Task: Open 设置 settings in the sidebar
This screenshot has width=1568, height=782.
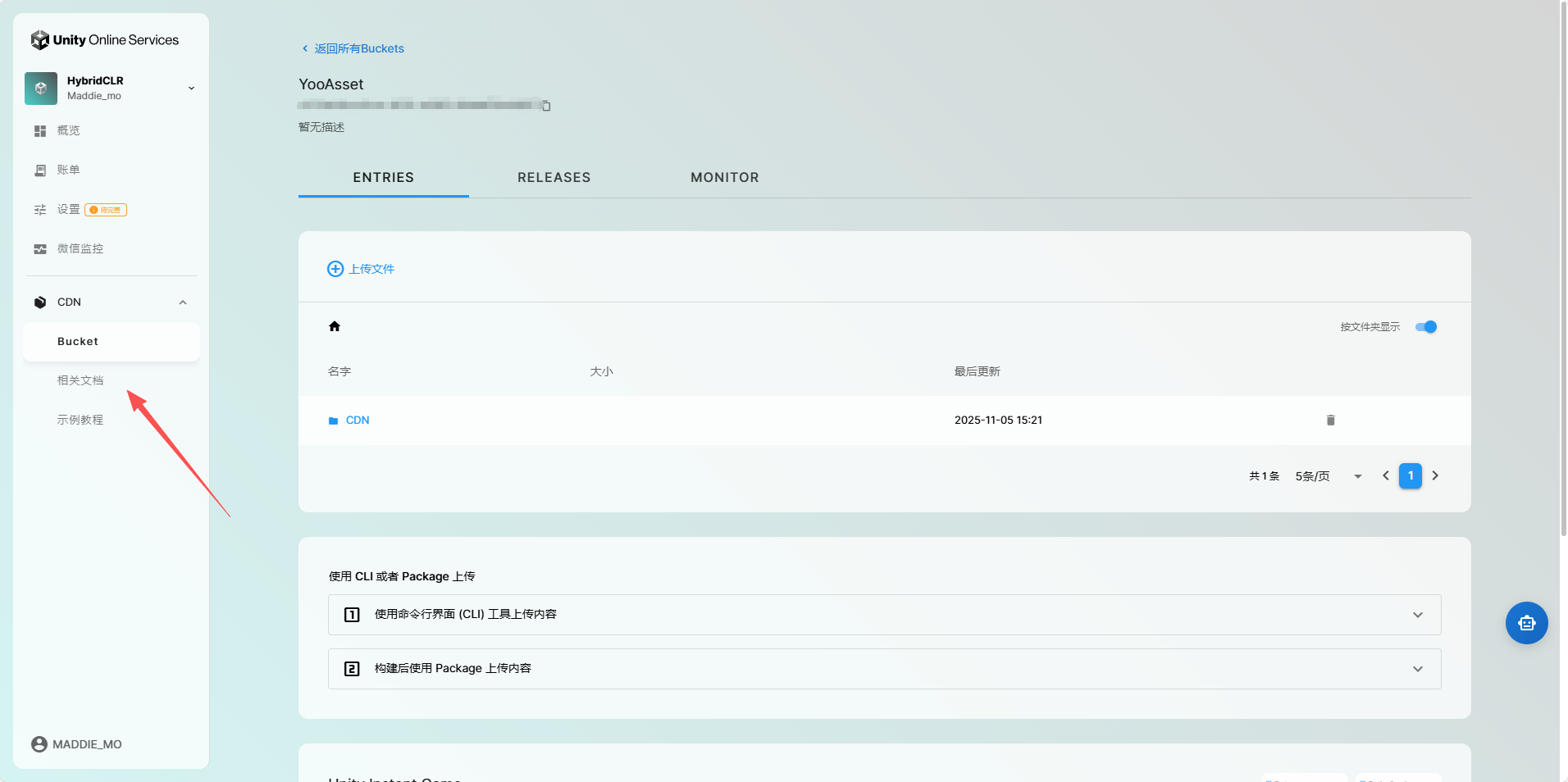Action: coord(69,210)
